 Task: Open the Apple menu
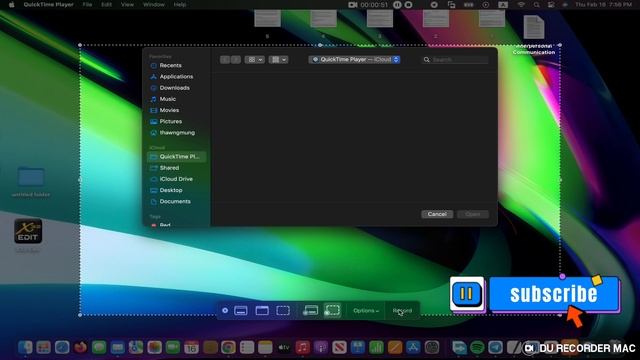(x=12, y=4)
